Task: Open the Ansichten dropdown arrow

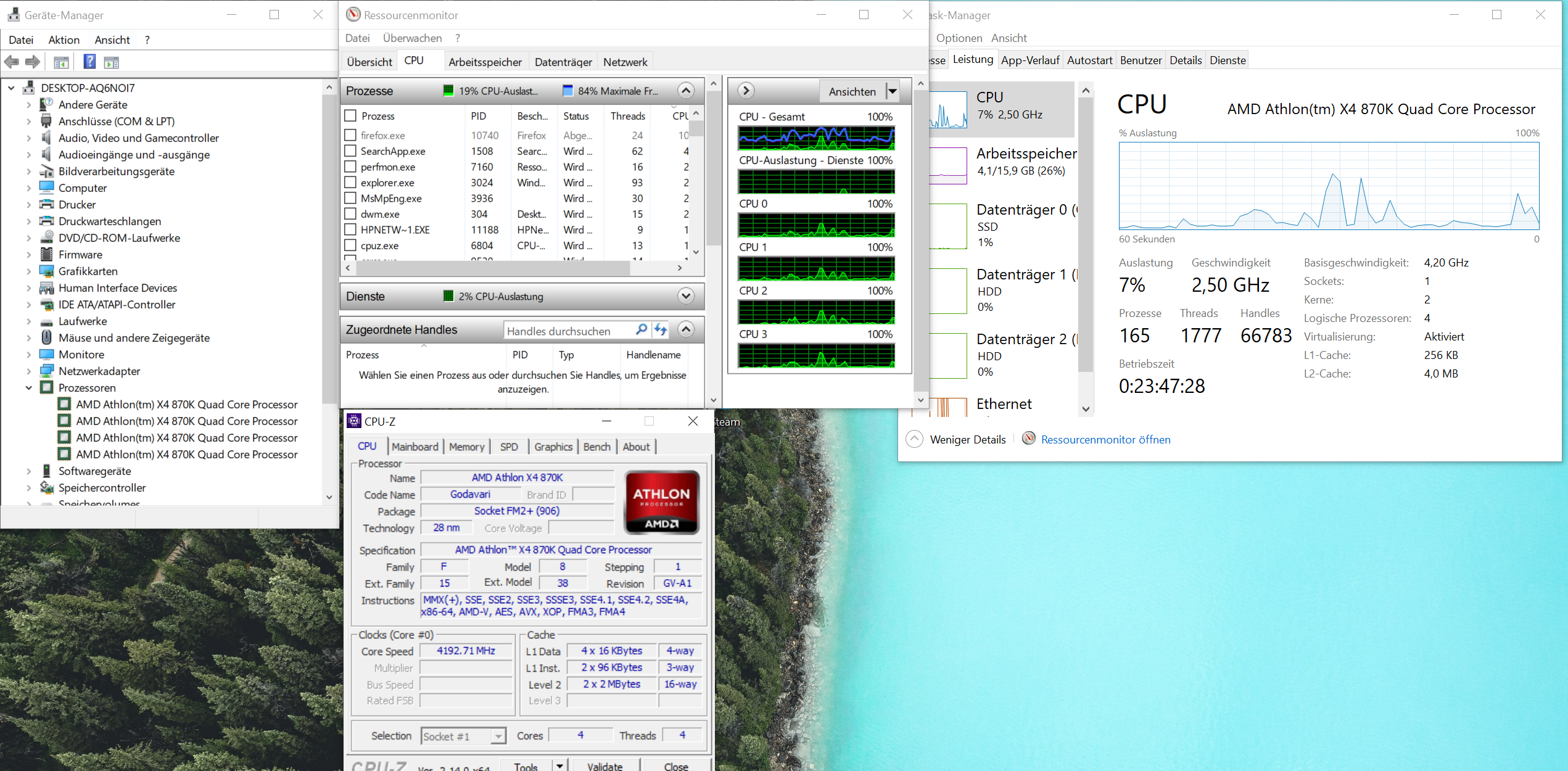Action: [893, 91]
